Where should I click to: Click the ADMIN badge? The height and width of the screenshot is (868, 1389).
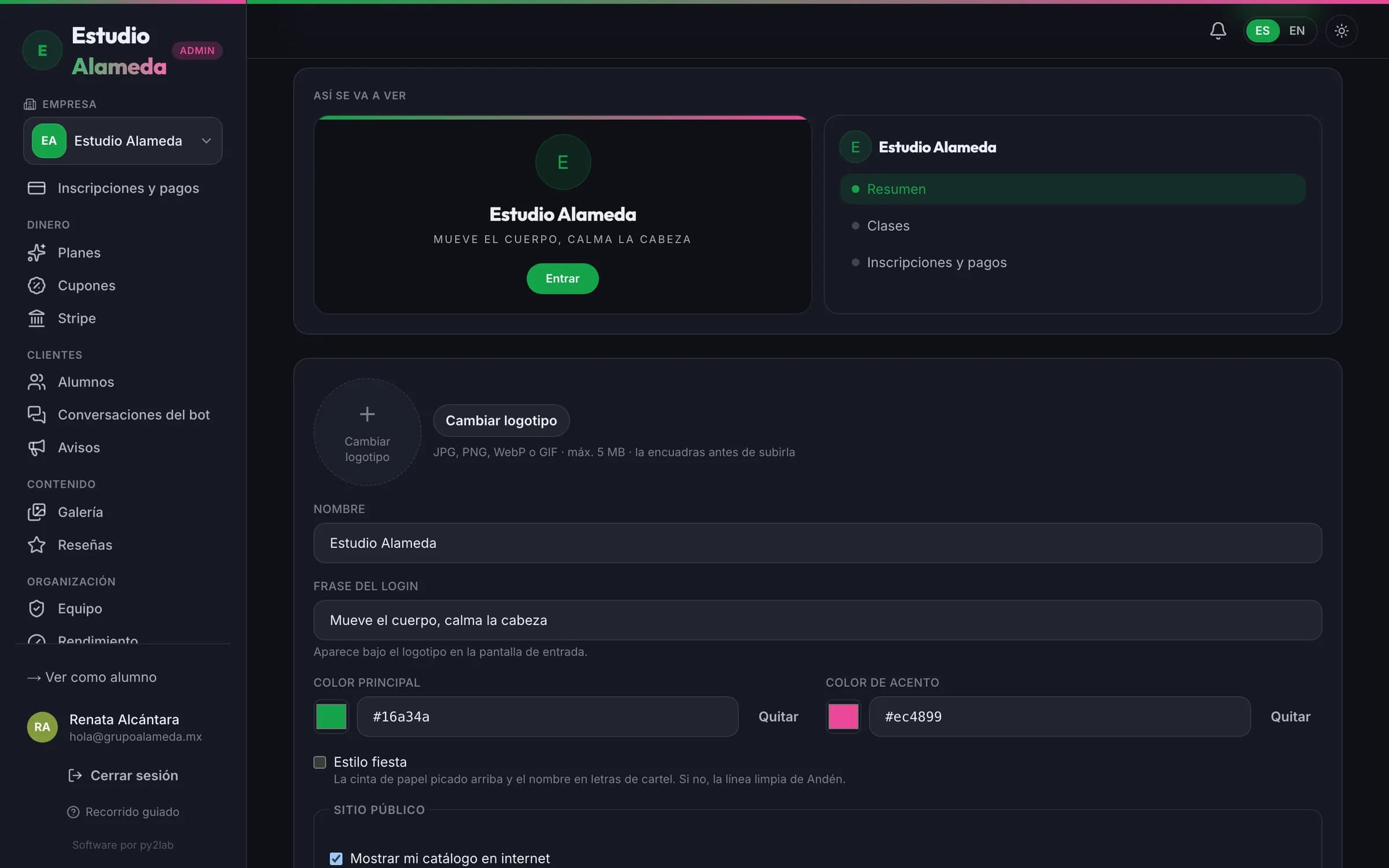(197, 50)
